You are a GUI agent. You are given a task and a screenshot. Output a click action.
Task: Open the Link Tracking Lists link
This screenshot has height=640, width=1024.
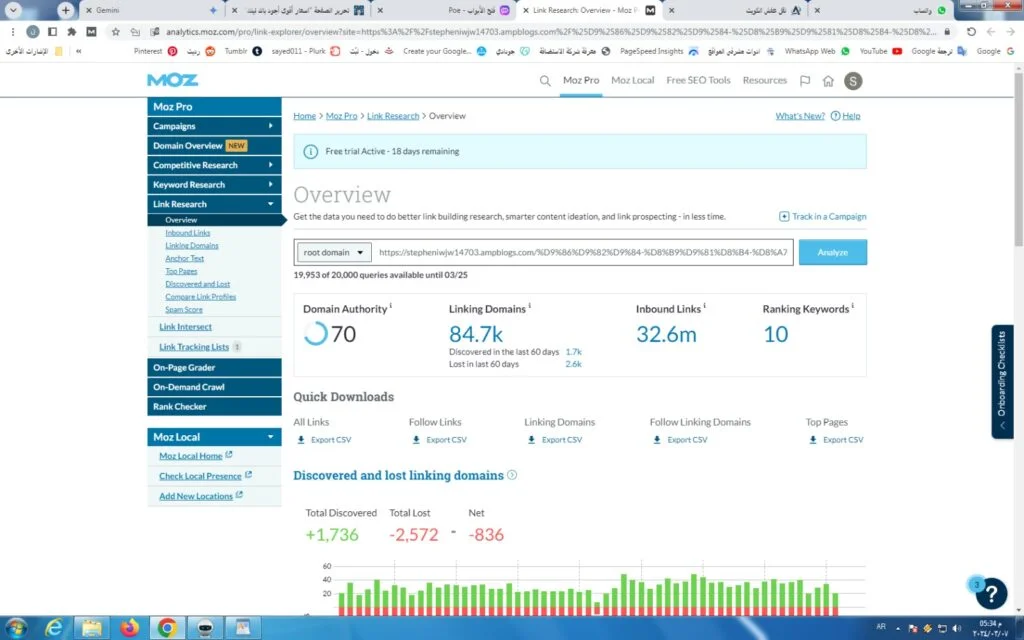194,347
